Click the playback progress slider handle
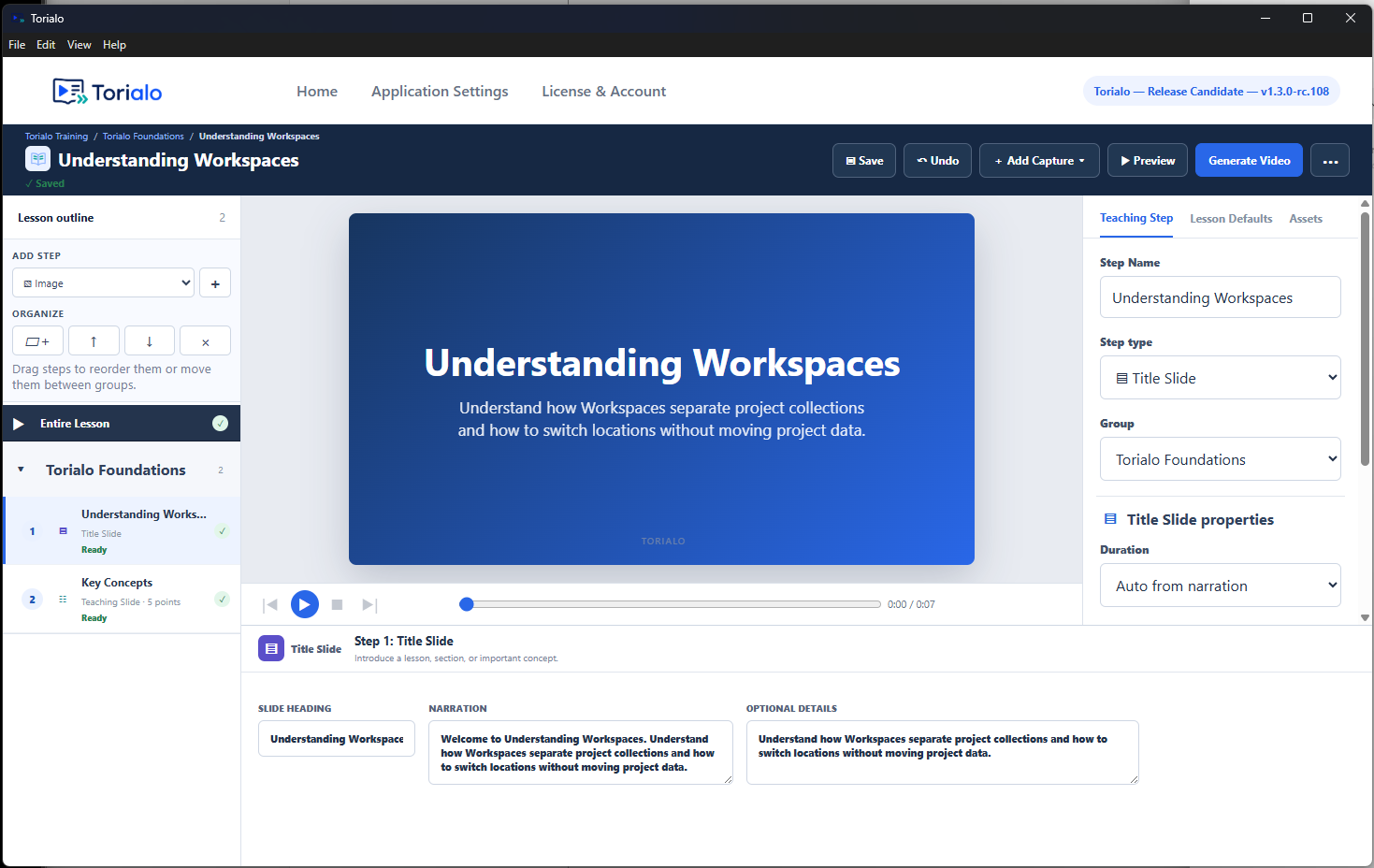This screenshot has width=1374, height=868. click(467, 604)
